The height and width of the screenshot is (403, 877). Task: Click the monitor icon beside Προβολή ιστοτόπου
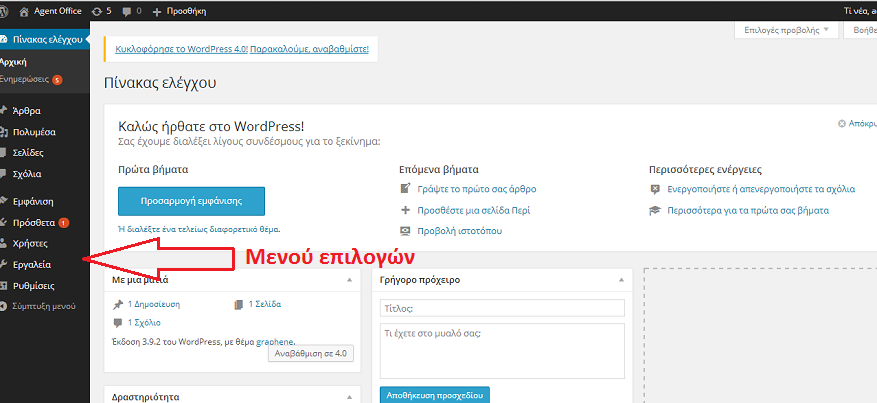coord(406,231)
